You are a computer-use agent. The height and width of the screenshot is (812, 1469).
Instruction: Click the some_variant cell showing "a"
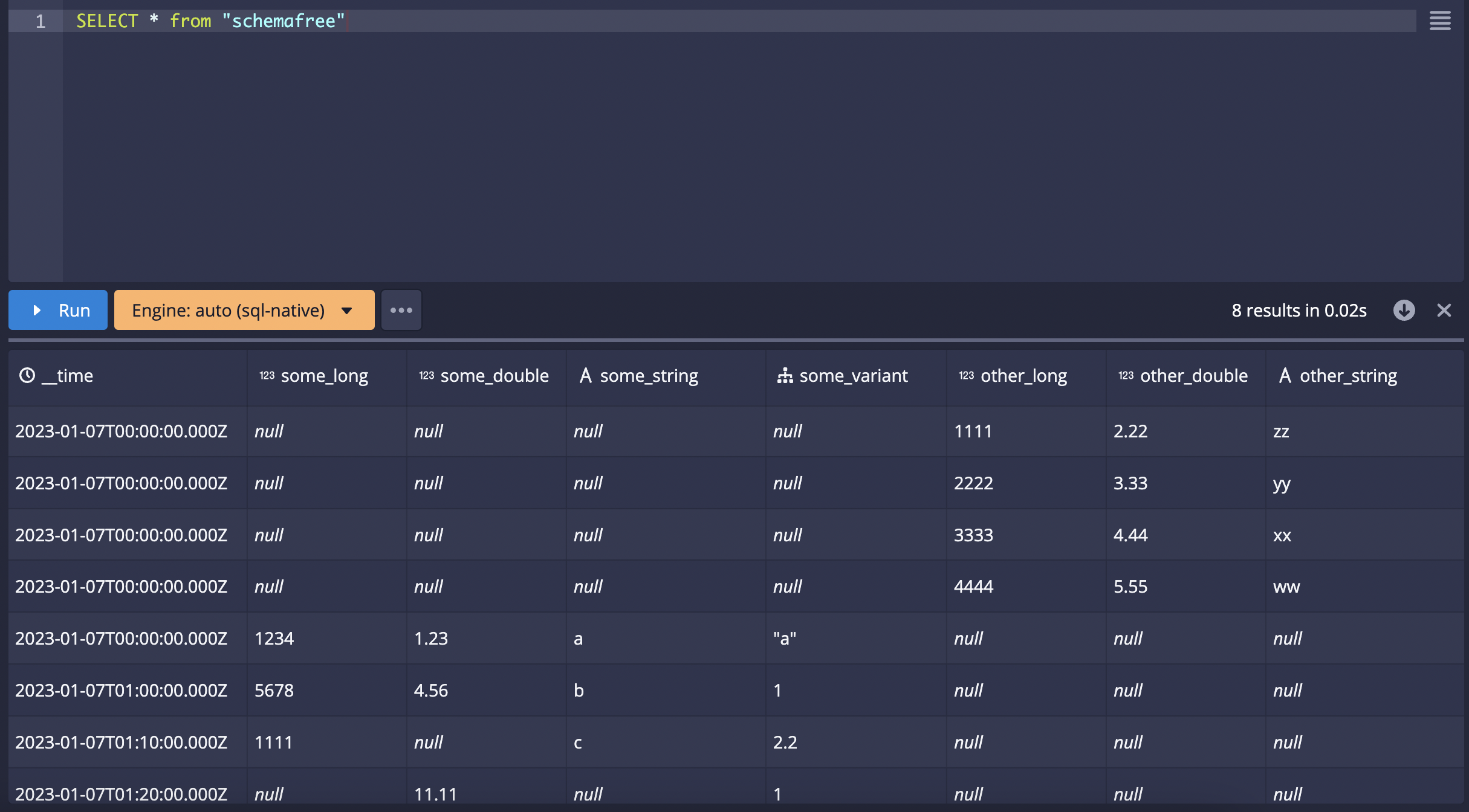tap(784, 639)
